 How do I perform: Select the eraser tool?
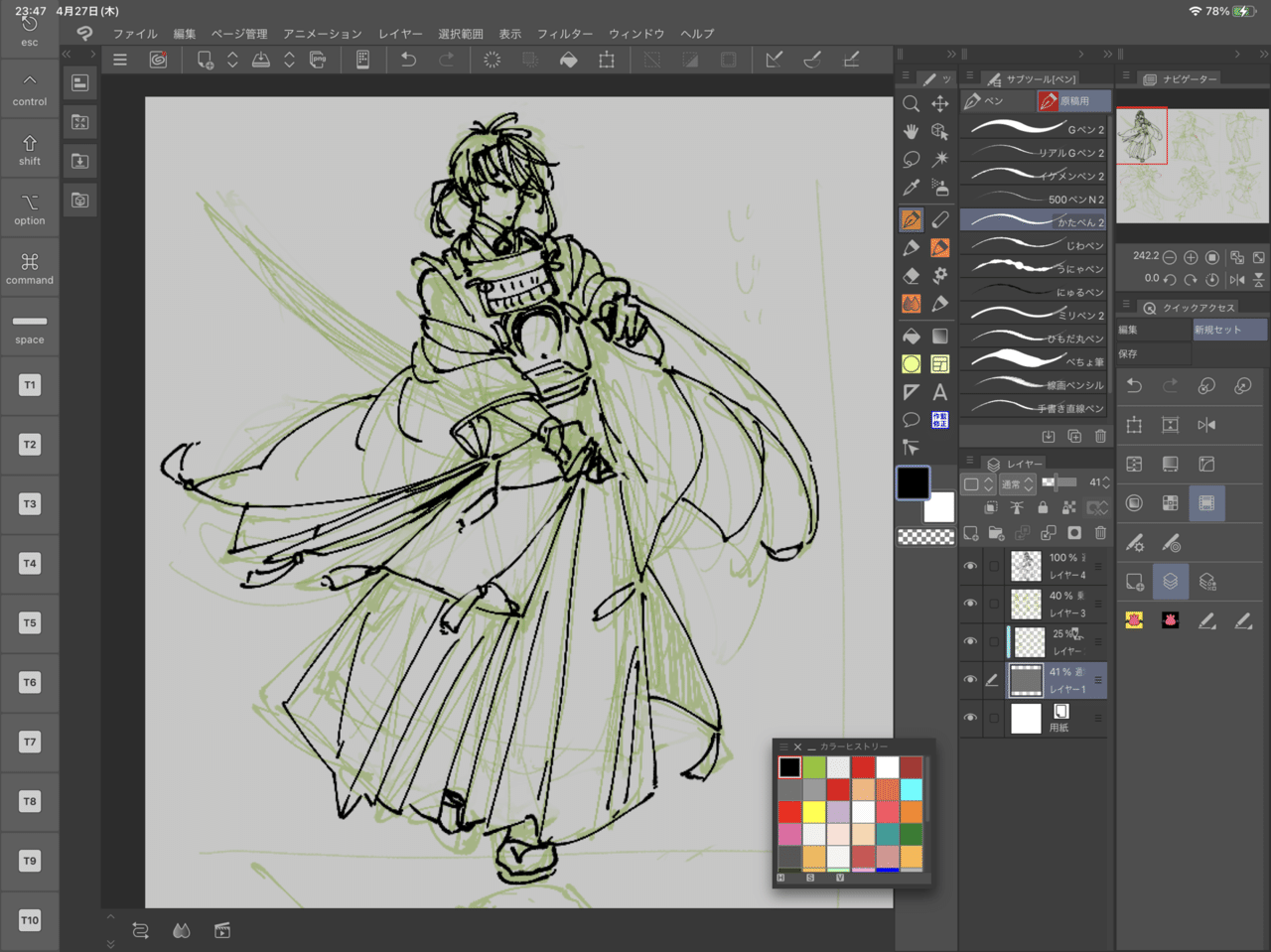click(911, 276)
